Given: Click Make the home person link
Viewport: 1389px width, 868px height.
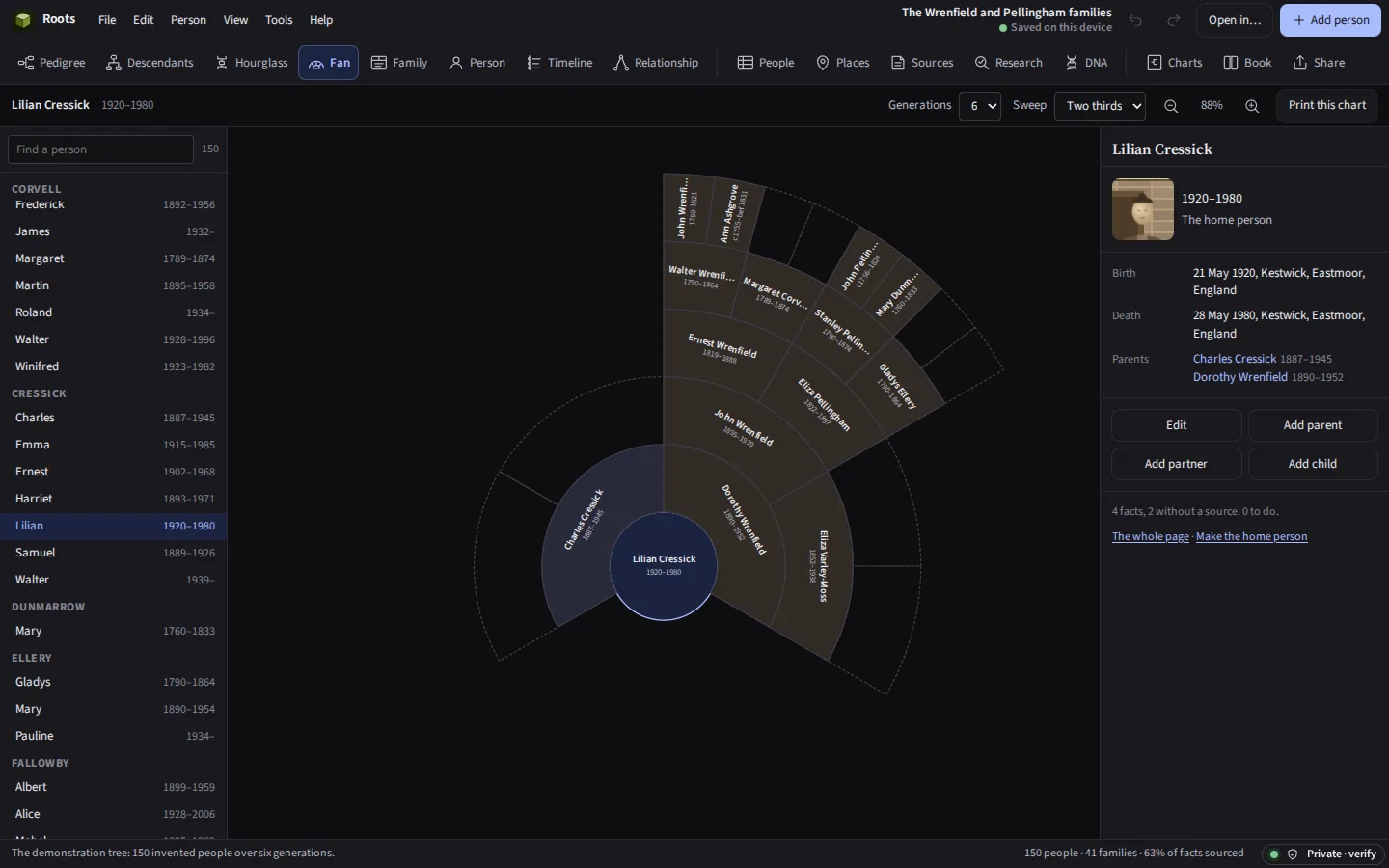Looking at the screenshot, I should click(x=1251, y=536).
